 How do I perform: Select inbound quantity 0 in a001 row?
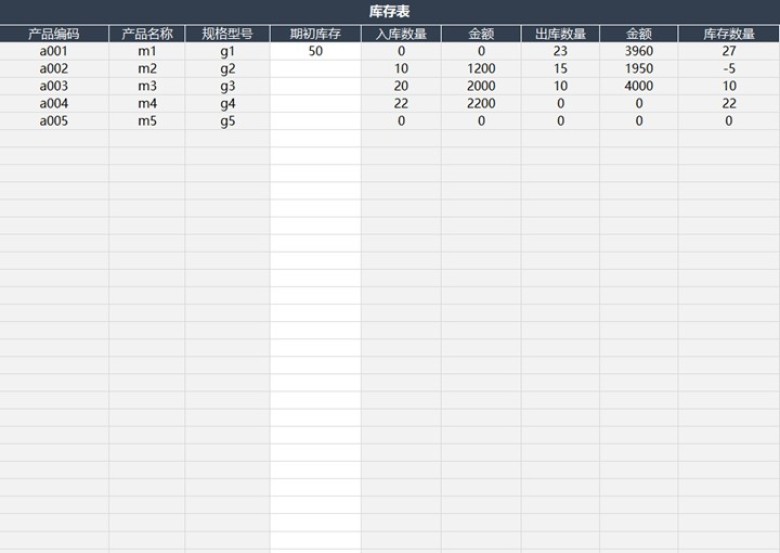(401, 51)
